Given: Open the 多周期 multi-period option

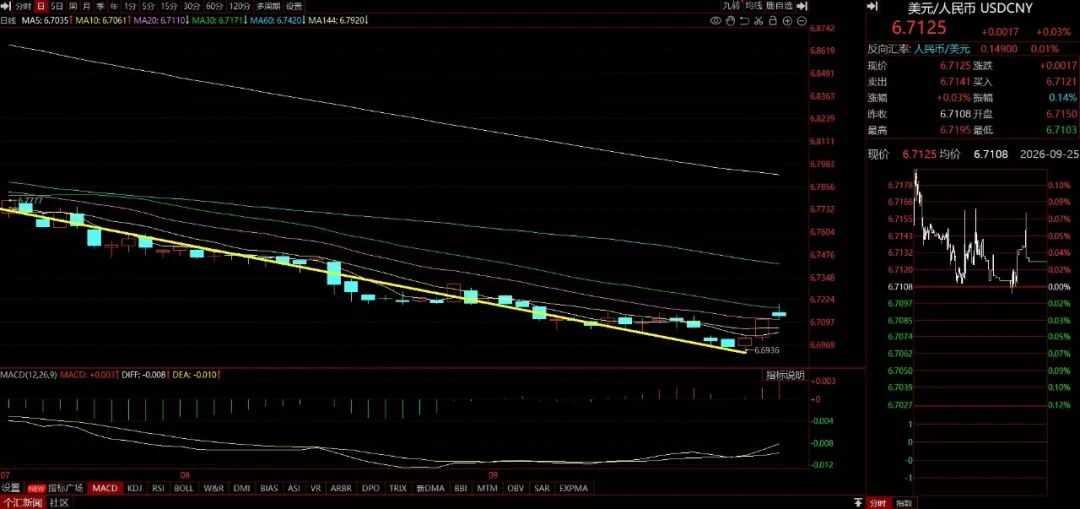Looking at the screenshot, I should tap(269, 6).
